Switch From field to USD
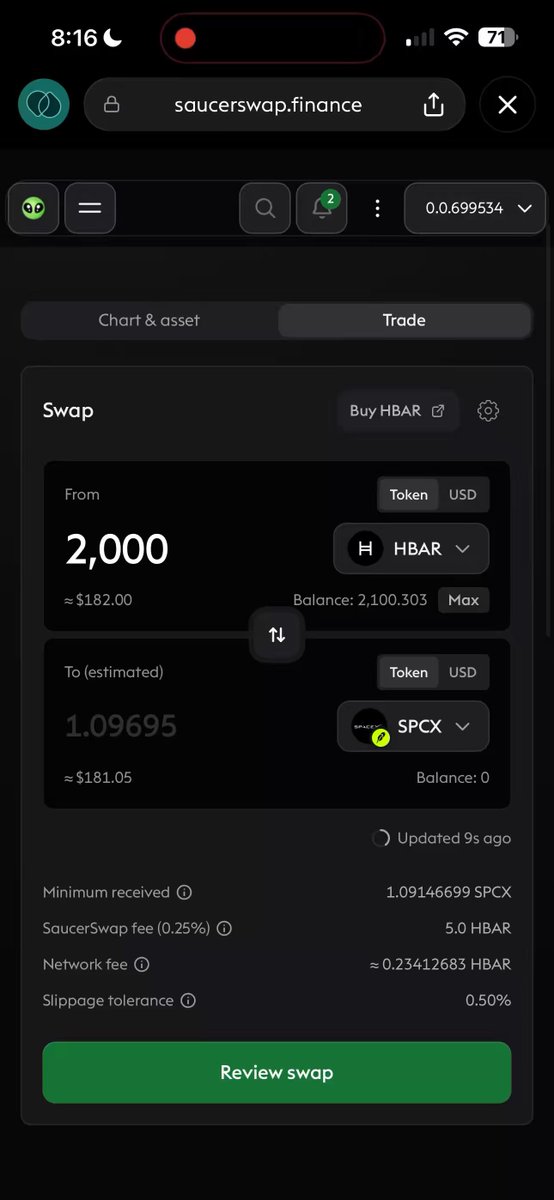 pyautogui.click(x=462, y=494)
